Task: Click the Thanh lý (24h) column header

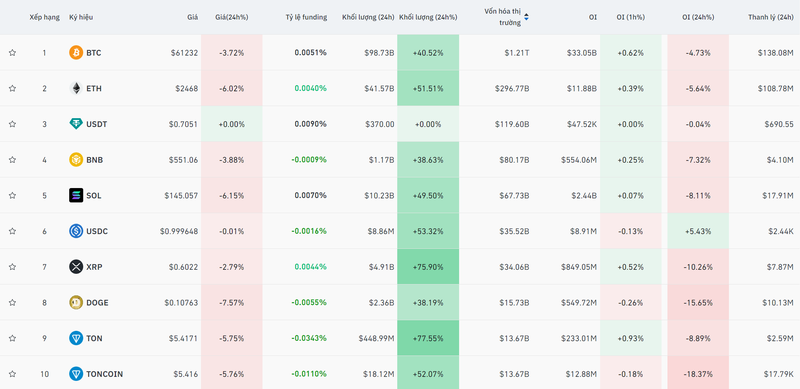Action: point(771,17)
